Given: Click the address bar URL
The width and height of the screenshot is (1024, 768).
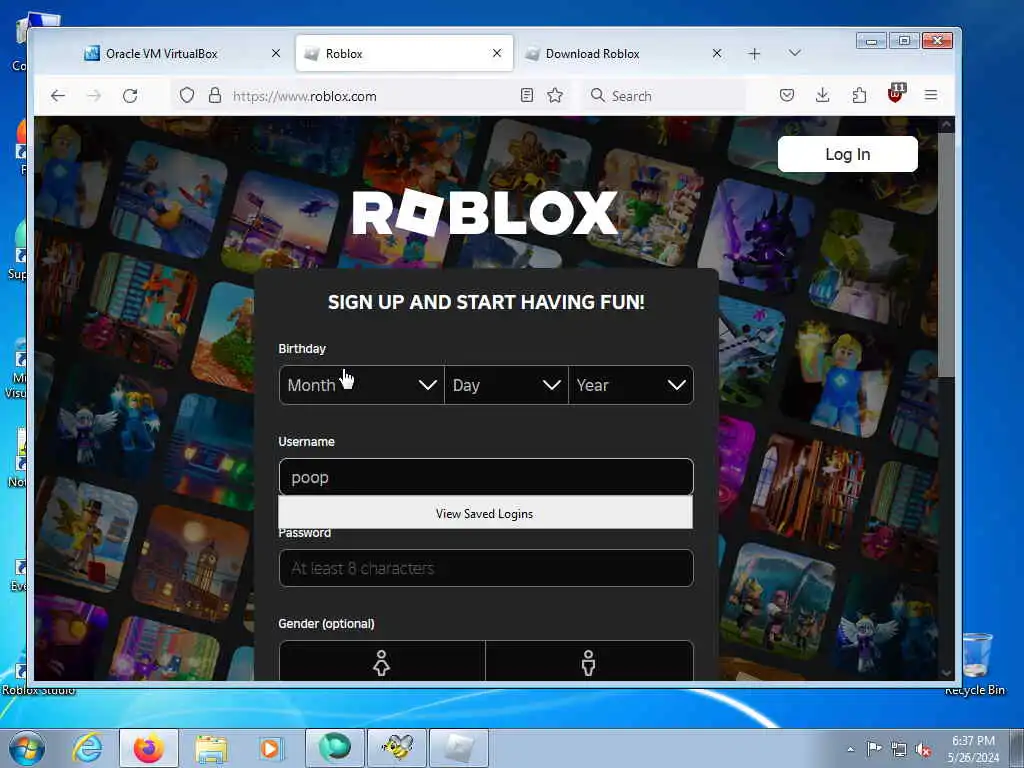Looking at the screenshot, I should (304, 96).
